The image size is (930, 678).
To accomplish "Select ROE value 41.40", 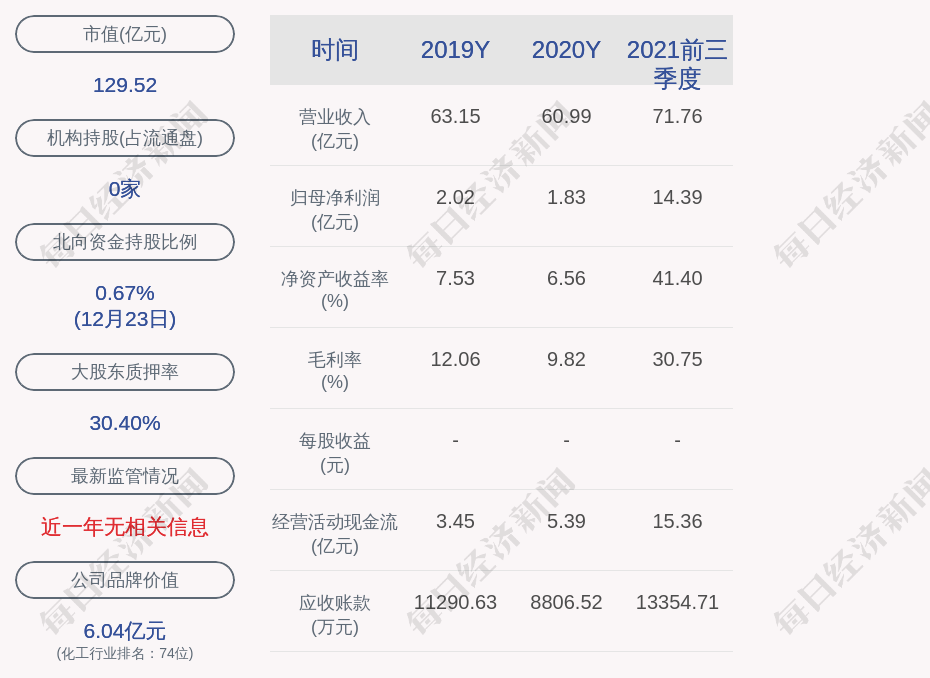I will coord(677,278).
